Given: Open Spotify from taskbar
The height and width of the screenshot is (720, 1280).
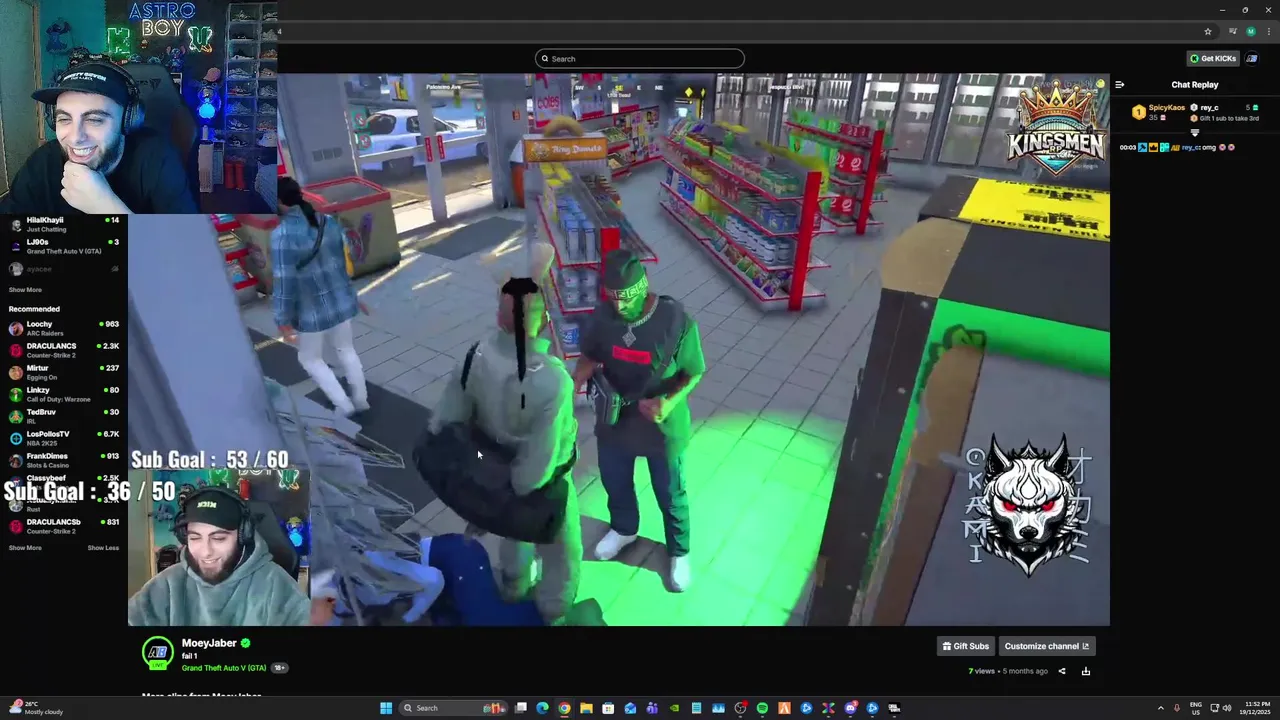Looking at the screenshot, I should tap(762, 708).
